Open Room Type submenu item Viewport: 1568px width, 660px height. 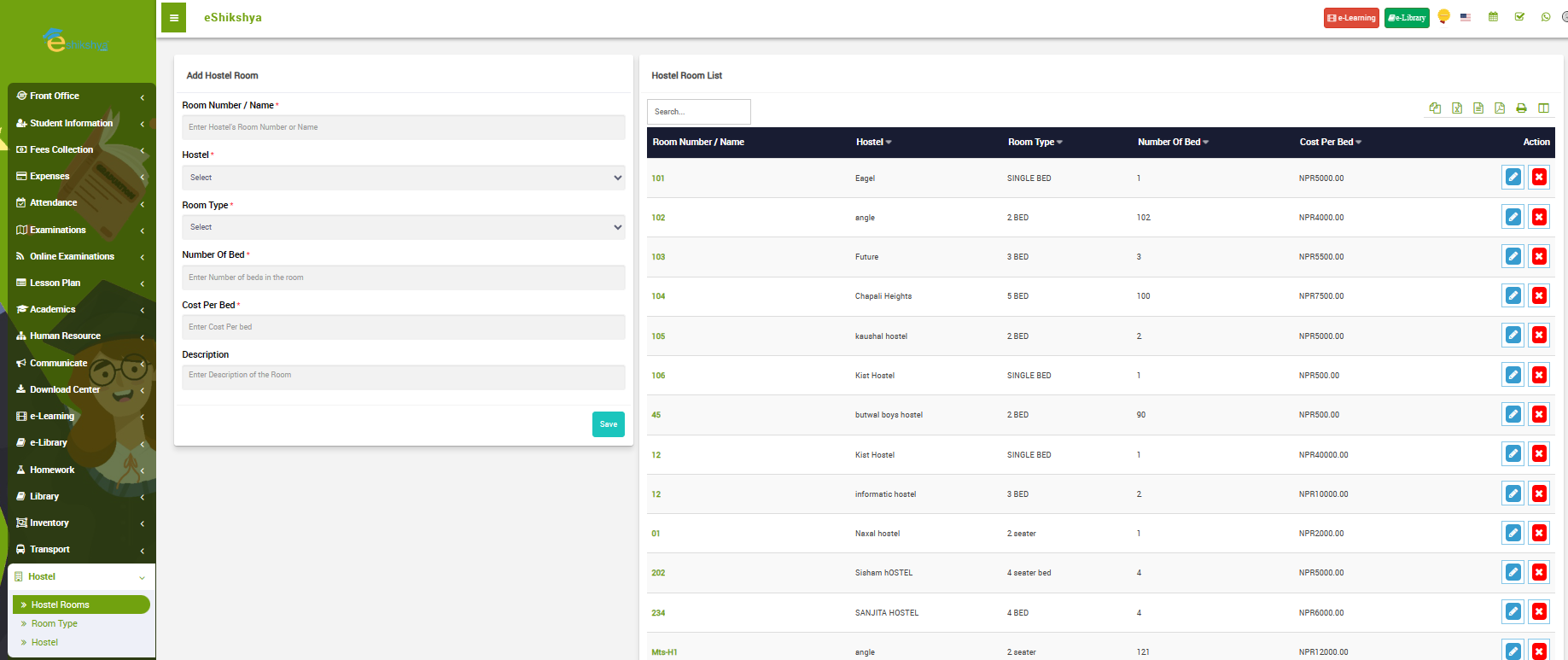55,623
